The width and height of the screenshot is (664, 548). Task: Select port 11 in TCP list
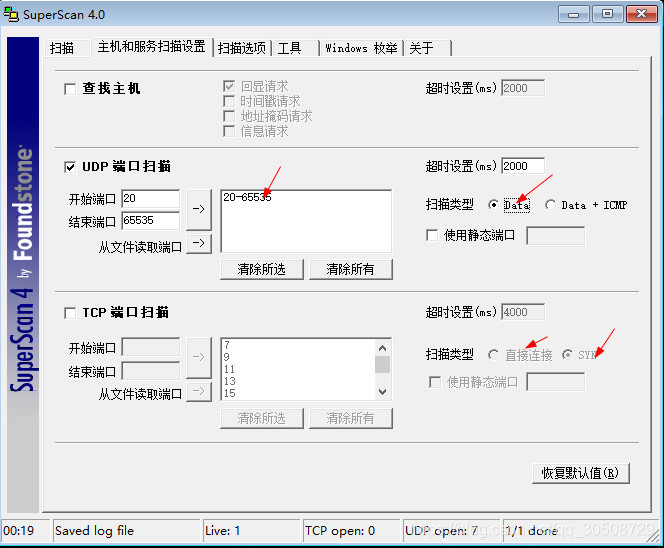pos(229,369)
